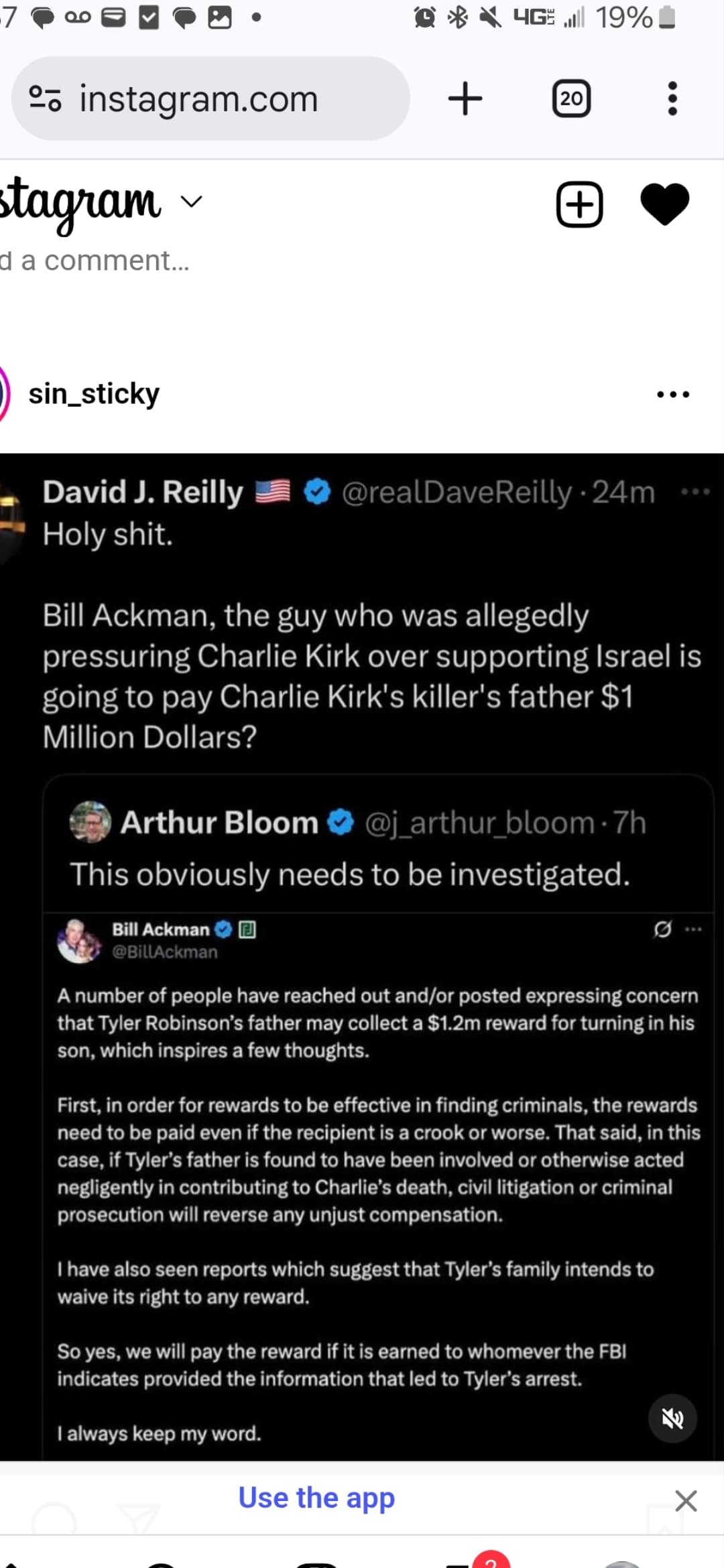Open a new browser tab
Image resolution: width=724 pixels, height=1568 pixels.
(465, 99)
